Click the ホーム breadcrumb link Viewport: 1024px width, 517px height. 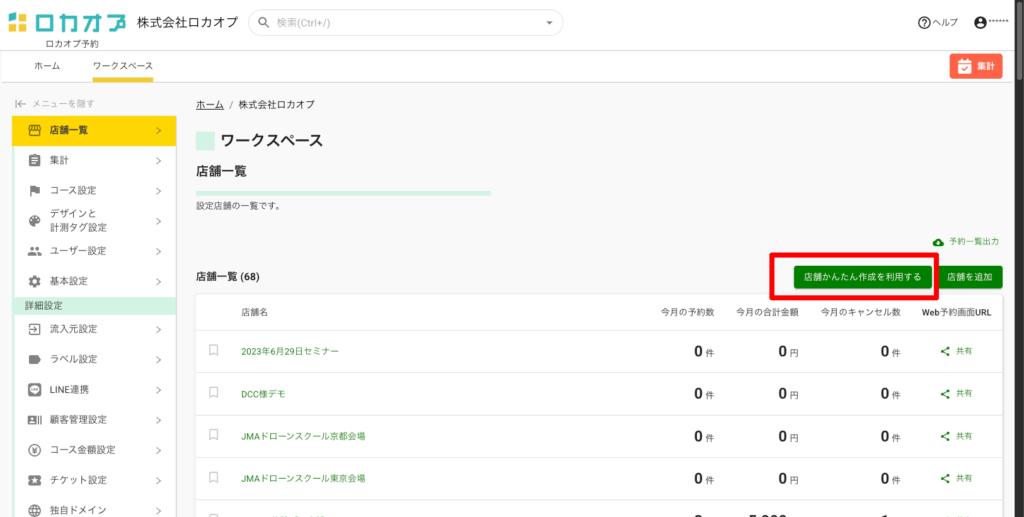click(210, 104)
